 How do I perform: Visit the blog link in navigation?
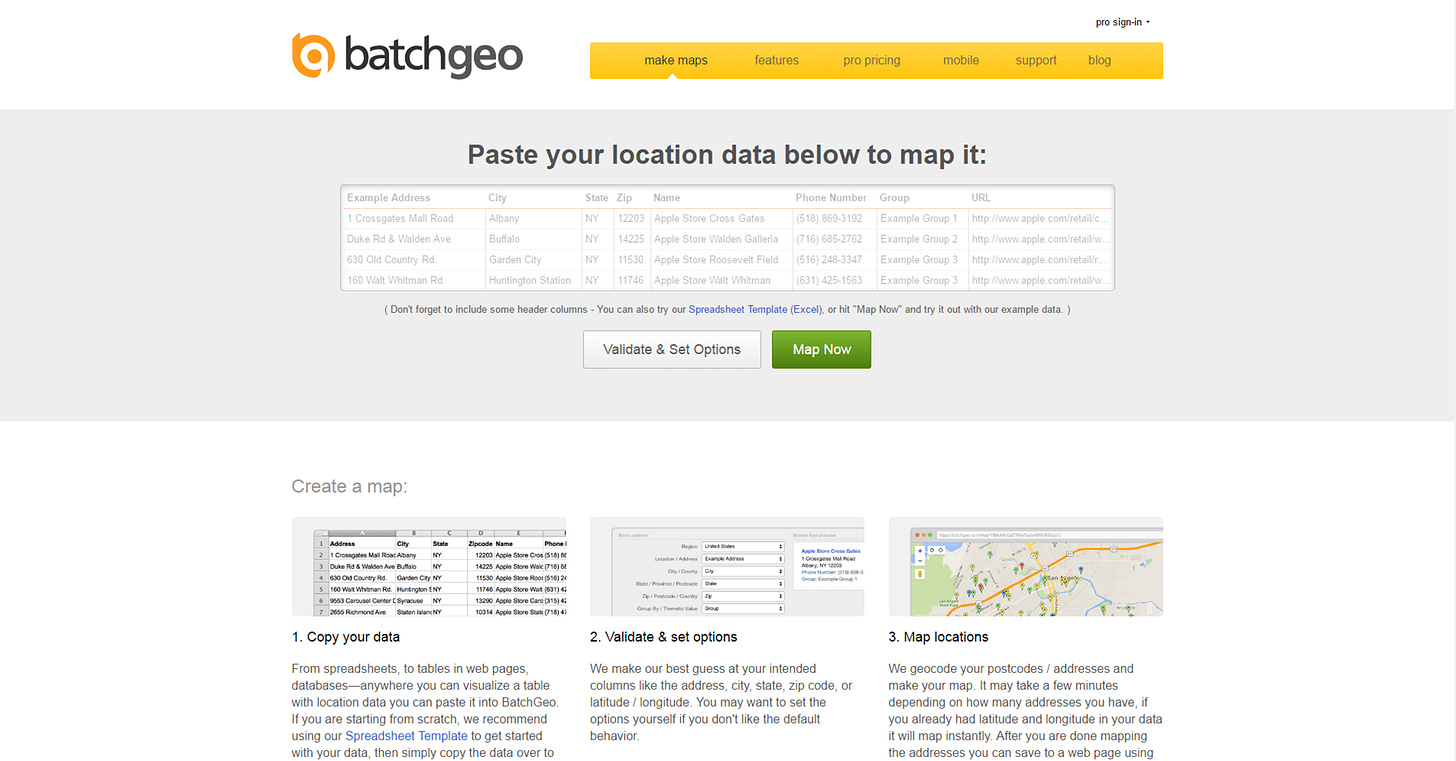[1099, 60]
